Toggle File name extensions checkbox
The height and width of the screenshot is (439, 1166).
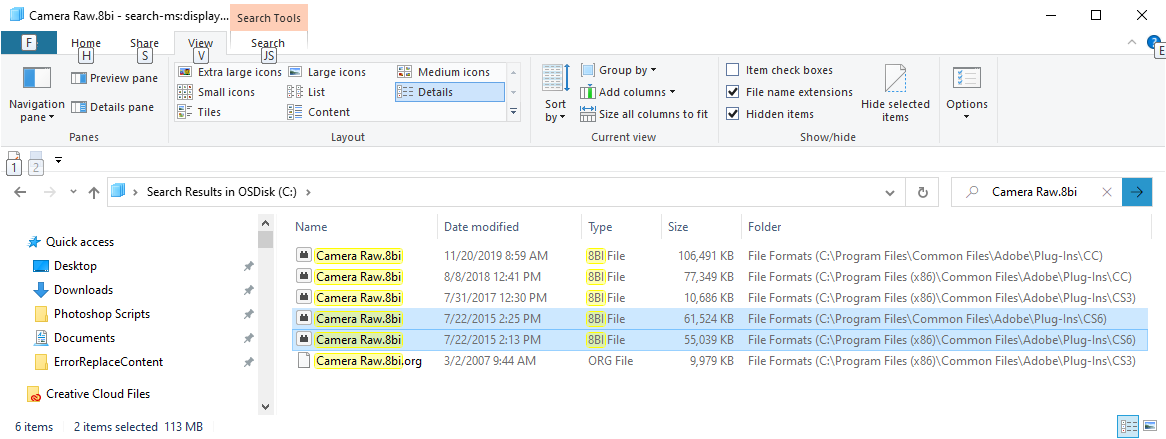coord(733,92)
